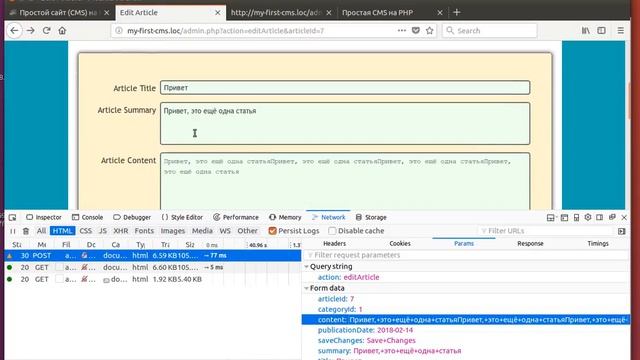Click in the Article Summary textarea
Viewport: 640px width, 360px height.
coord(345,124)
